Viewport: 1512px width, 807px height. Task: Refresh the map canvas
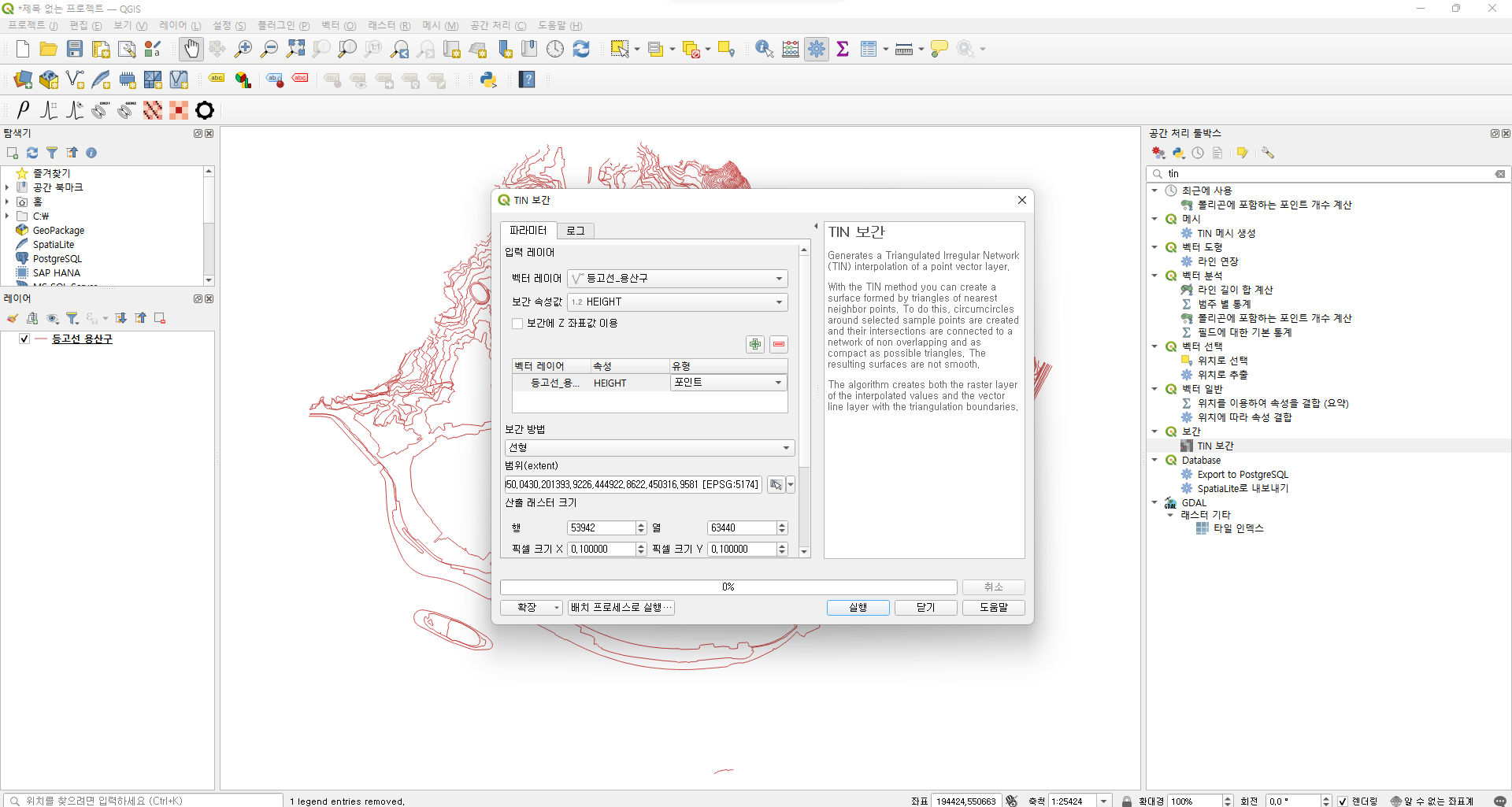point(581,49)
